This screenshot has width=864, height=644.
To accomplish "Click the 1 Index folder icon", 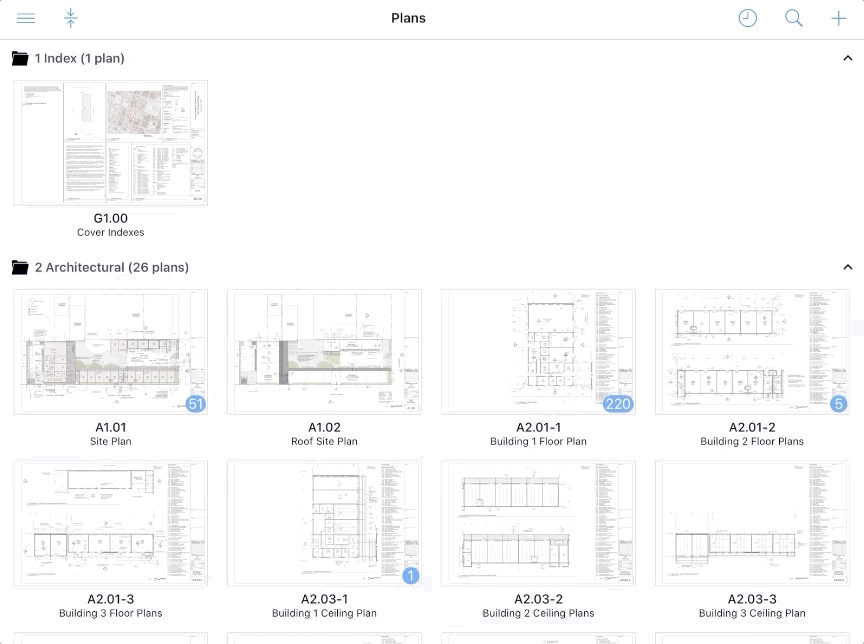I will pos(20,58).
